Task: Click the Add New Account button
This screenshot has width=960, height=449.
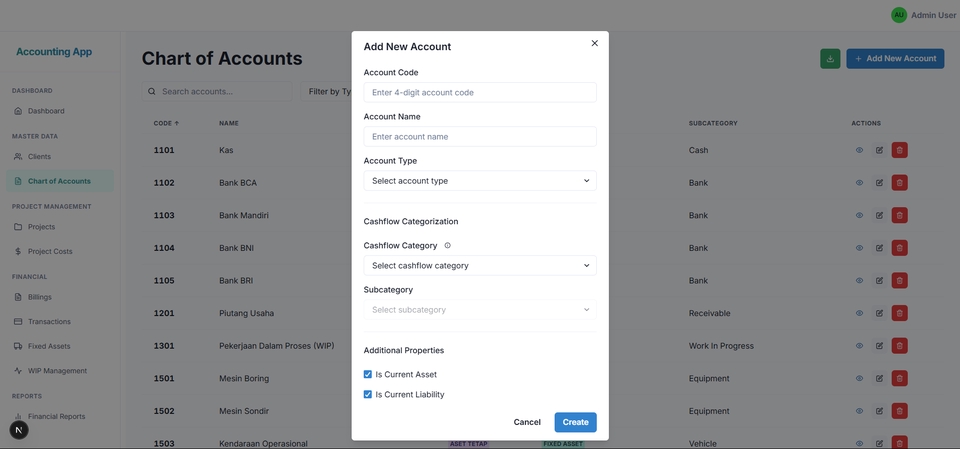Action: point(895,59)
